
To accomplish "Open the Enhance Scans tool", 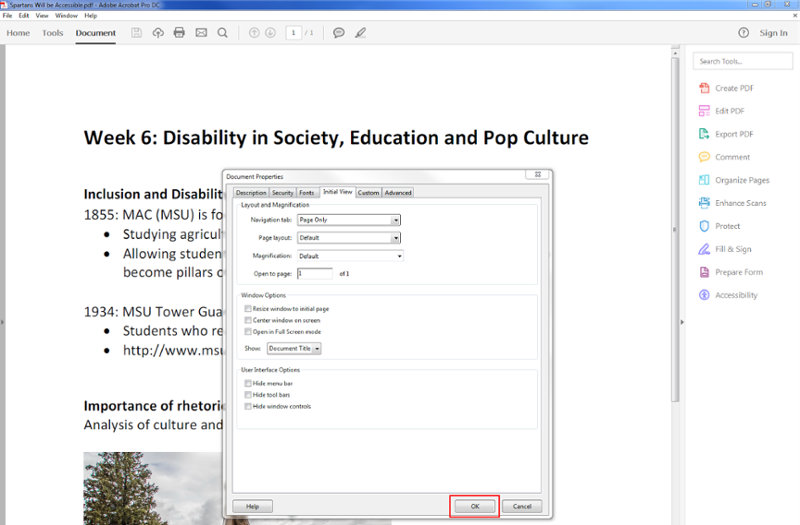I will pyautogui.click(x=732, y=203).
